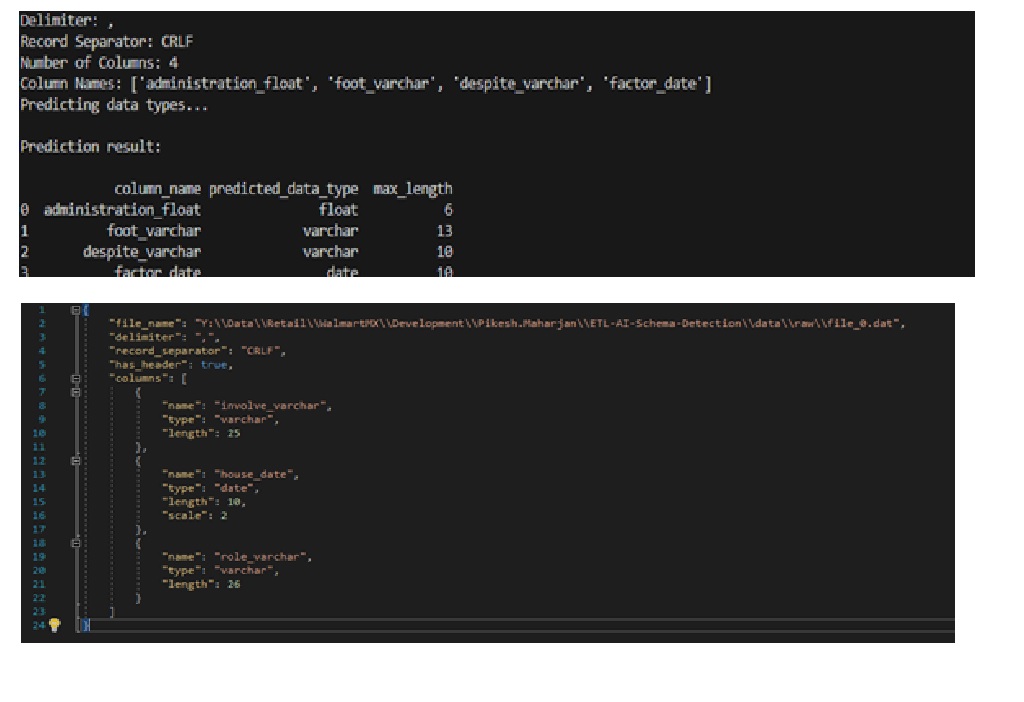Click the "scale" key on line 16
This screenshot has width=1024, height=702.
pos(184,515)
